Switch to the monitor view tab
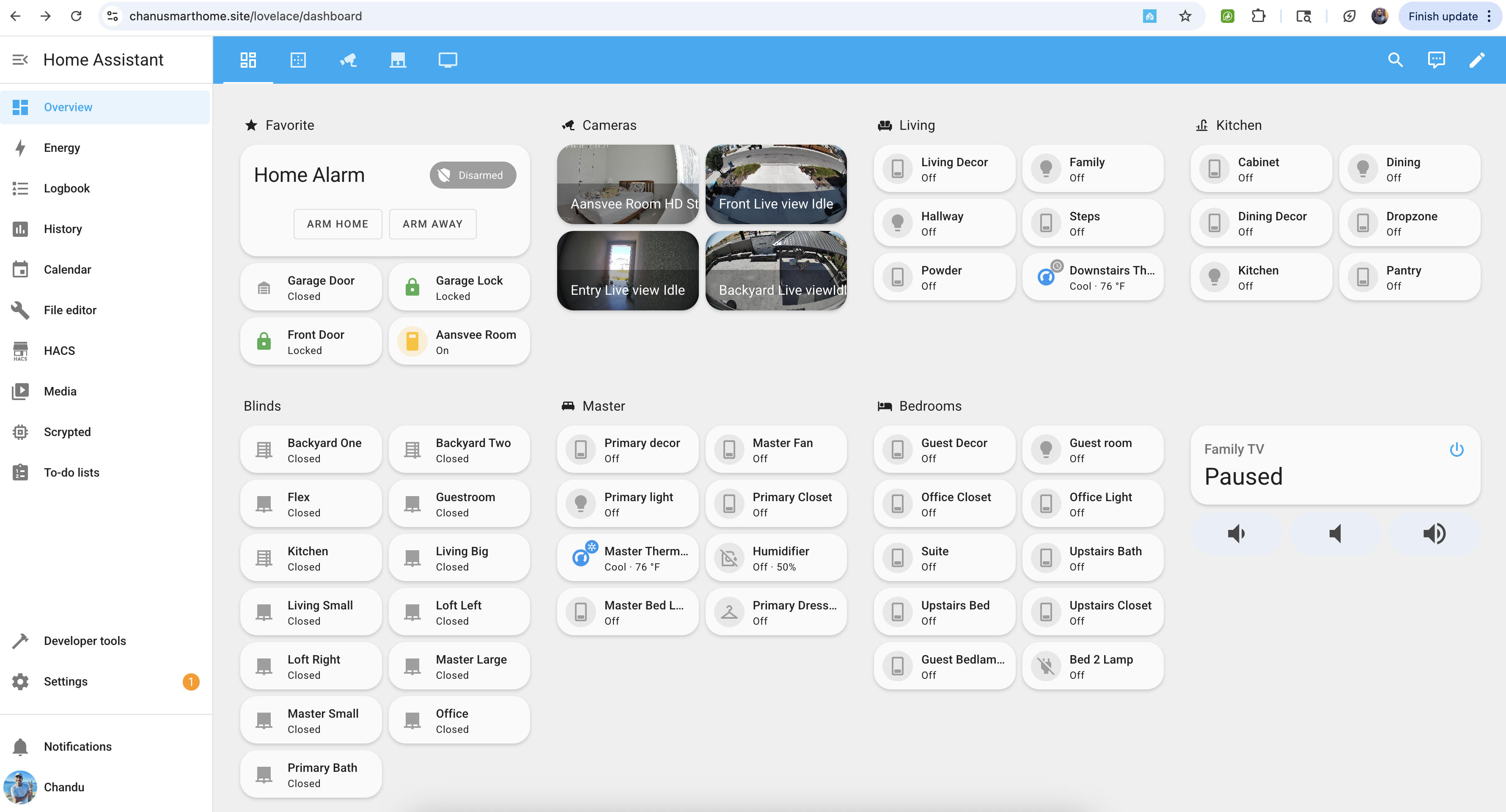 pyautogui.click(x=448, y=60)
